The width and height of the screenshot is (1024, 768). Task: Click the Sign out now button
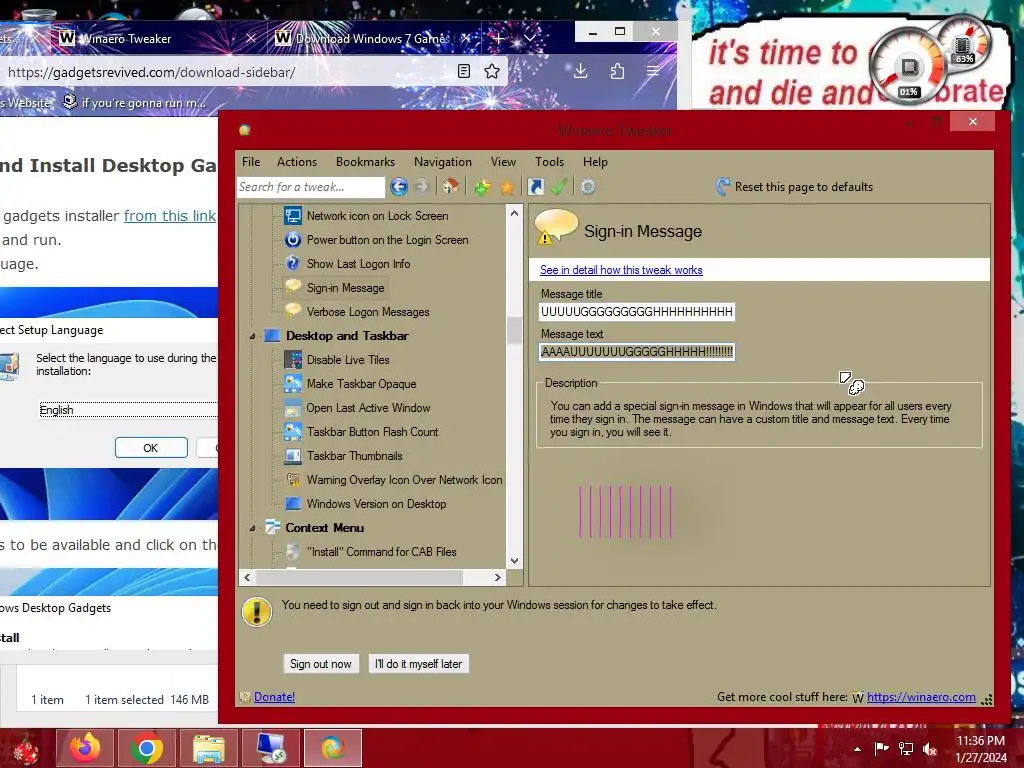coord(321,664)
